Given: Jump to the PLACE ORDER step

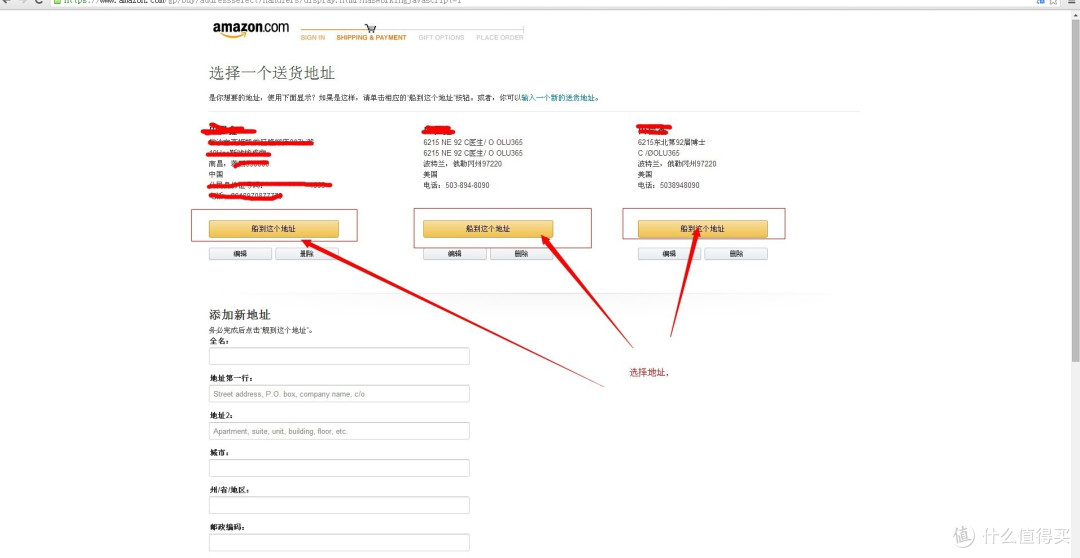Looking at the screenshot, I should point(500,38).
